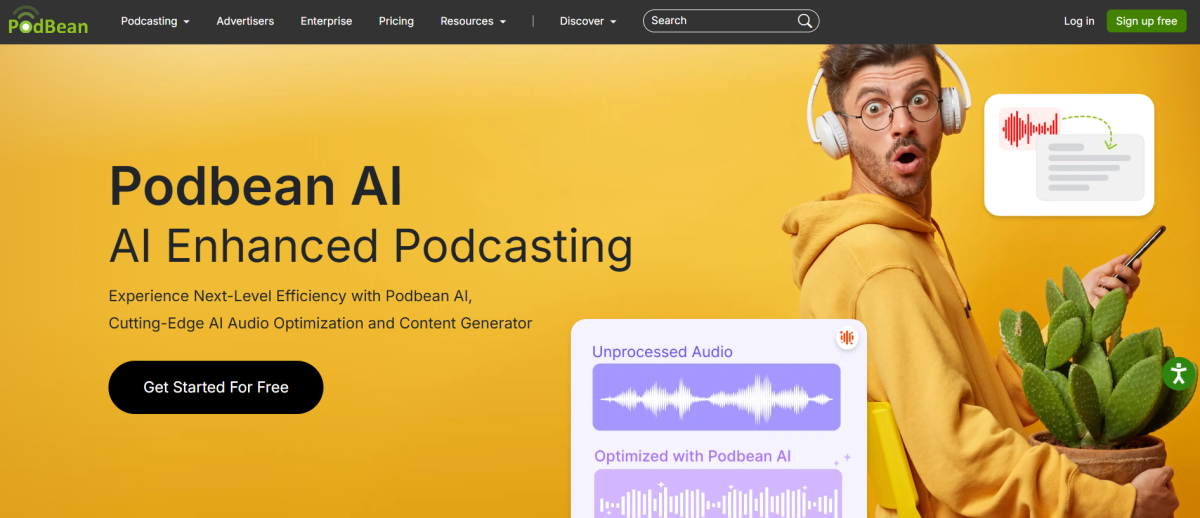Click the AI Enhanced Podcasting heading
This screenshot has height=518, width=1200.
tap(371, 246)
